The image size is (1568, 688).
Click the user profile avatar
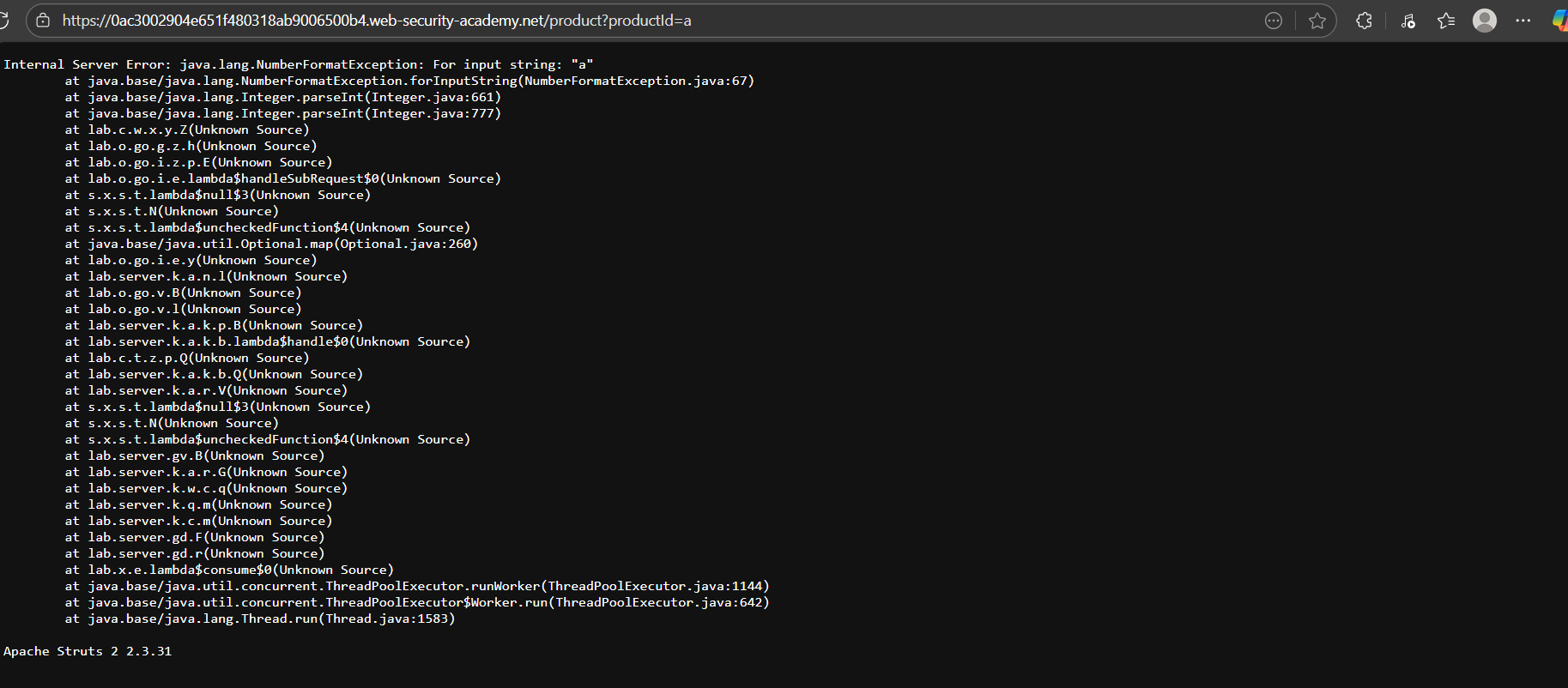tap(1485, 21)
